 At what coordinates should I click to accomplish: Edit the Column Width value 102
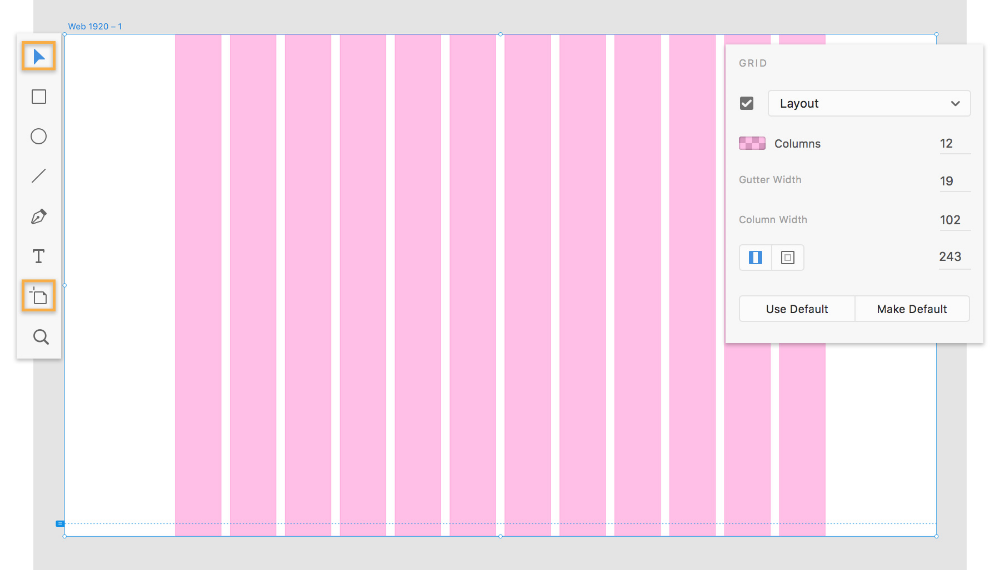point(954,220)
